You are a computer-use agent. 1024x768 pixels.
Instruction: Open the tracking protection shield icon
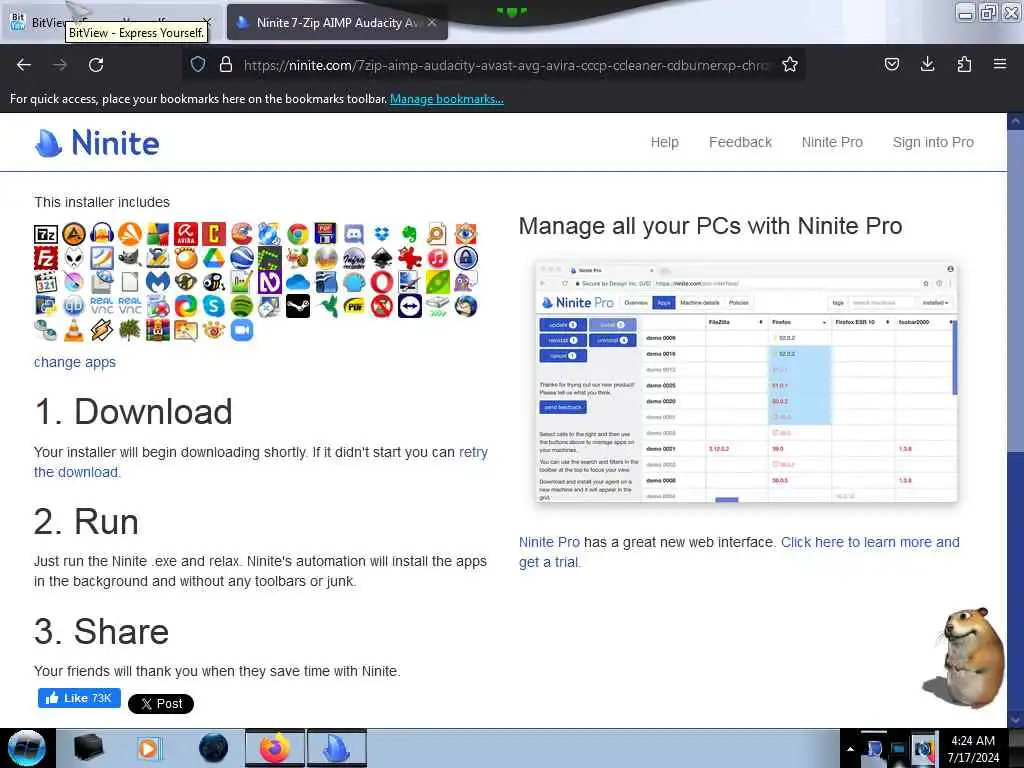coord(198,65)
